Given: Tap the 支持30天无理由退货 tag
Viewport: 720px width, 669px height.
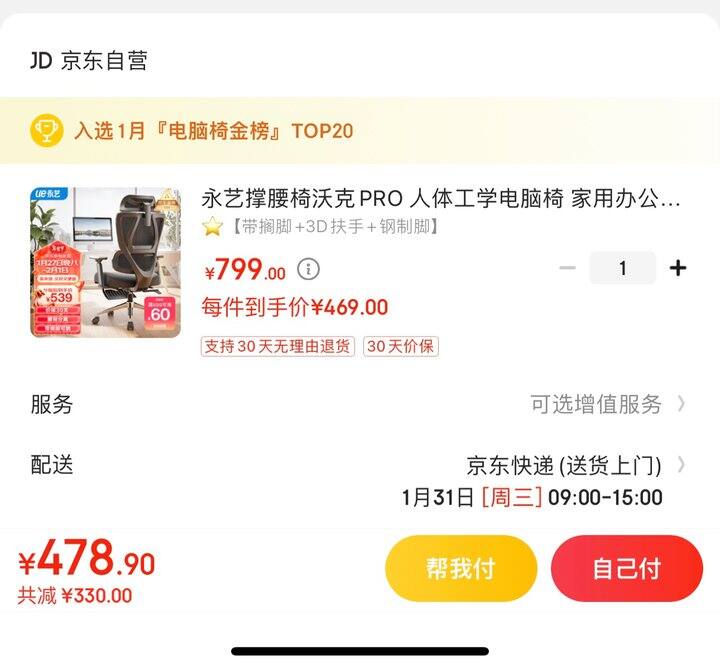Looking at the screenshot, I should [x=278, y=346].
